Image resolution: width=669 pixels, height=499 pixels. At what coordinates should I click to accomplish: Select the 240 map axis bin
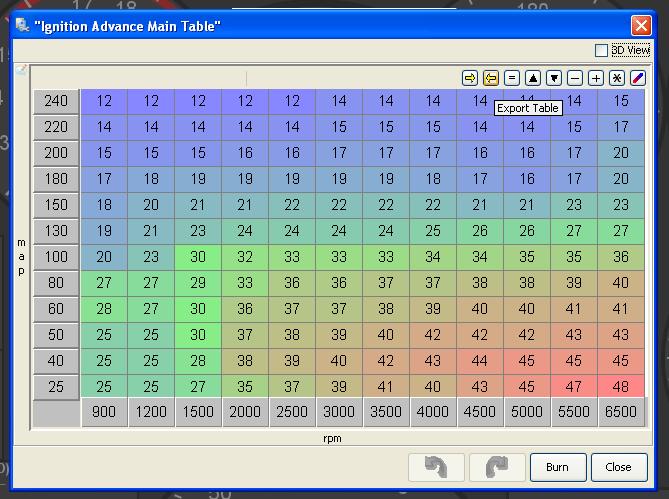56,101
